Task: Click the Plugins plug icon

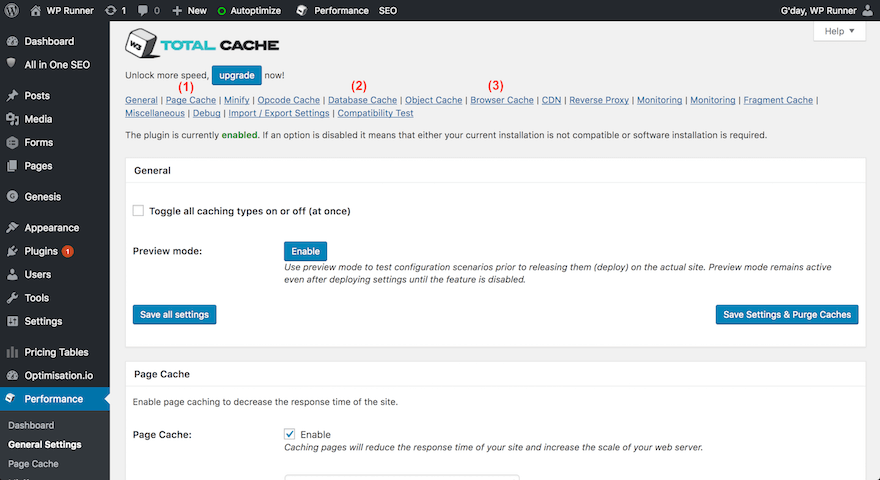Action: (x=12, y=251)
